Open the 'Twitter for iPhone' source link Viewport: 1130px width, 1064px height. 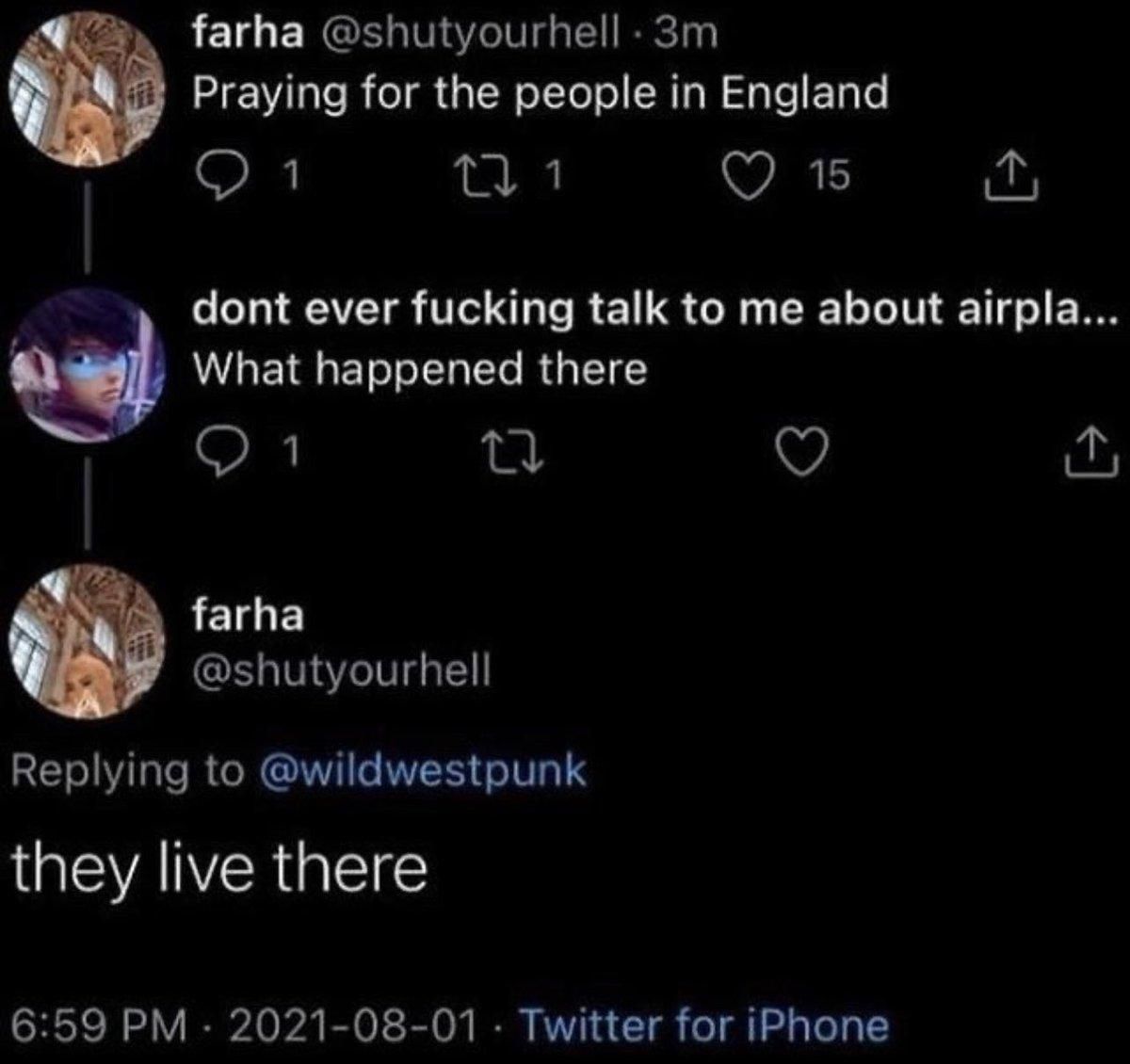tap(703, 1024)
